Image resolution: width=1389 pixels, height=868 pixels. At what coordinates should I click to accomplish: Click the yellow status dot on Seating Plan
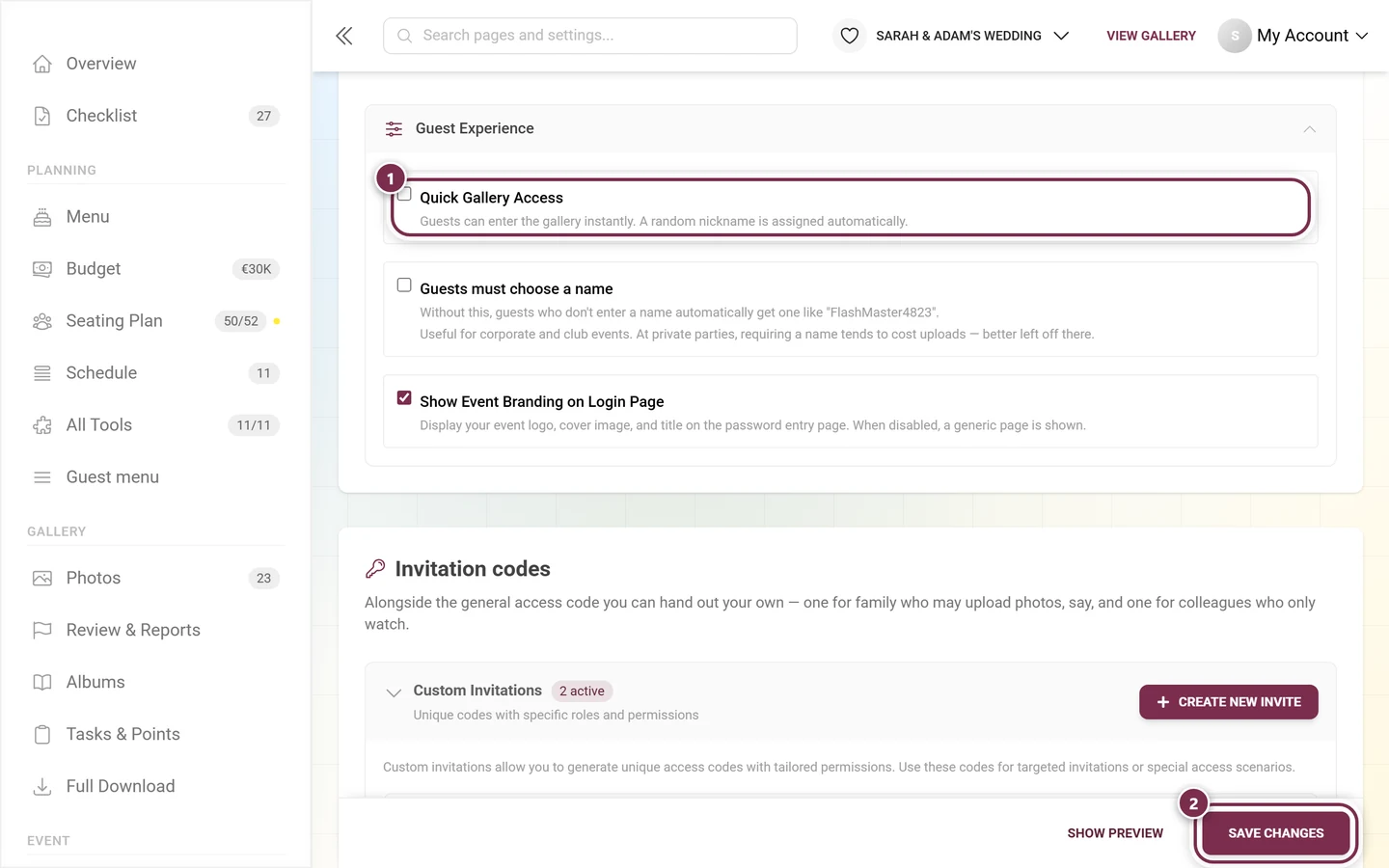click(277, 321)
